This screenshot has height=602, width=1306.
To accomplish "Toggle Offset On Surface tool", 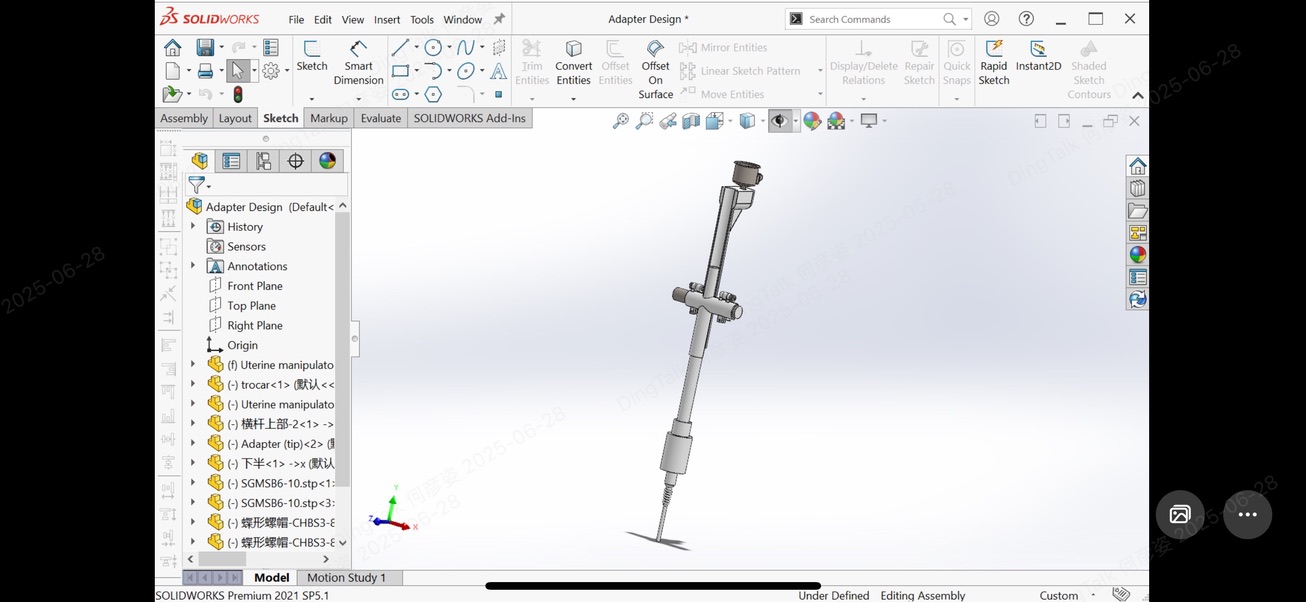I will click(655, 69).
